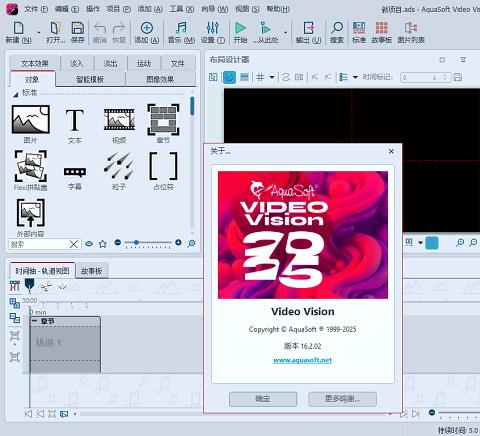Switch to the 智能模板 tab
The image size is (480, 436).
[90, 79]
